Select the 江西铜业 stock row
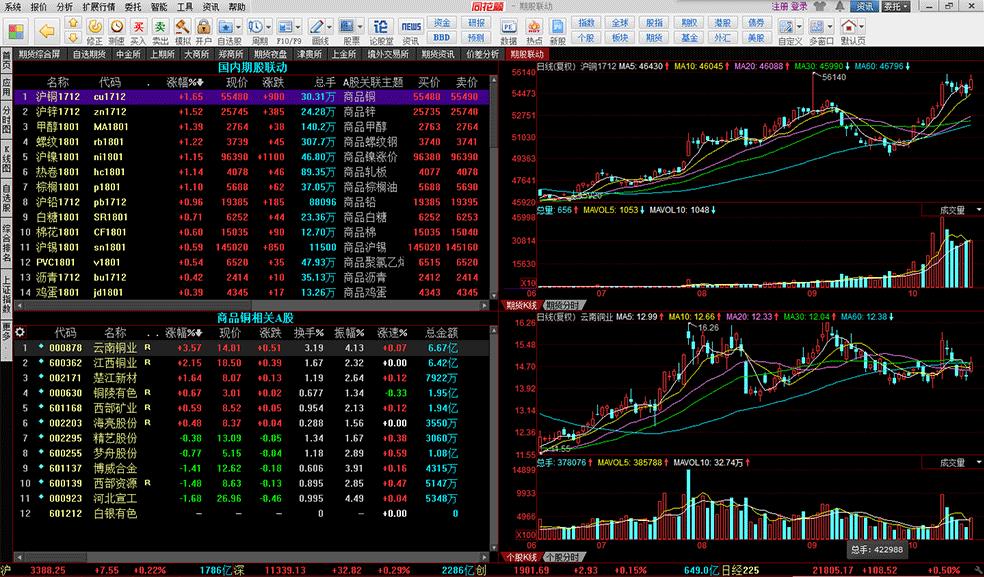The image size is (984, 577). tap(251, 363)
